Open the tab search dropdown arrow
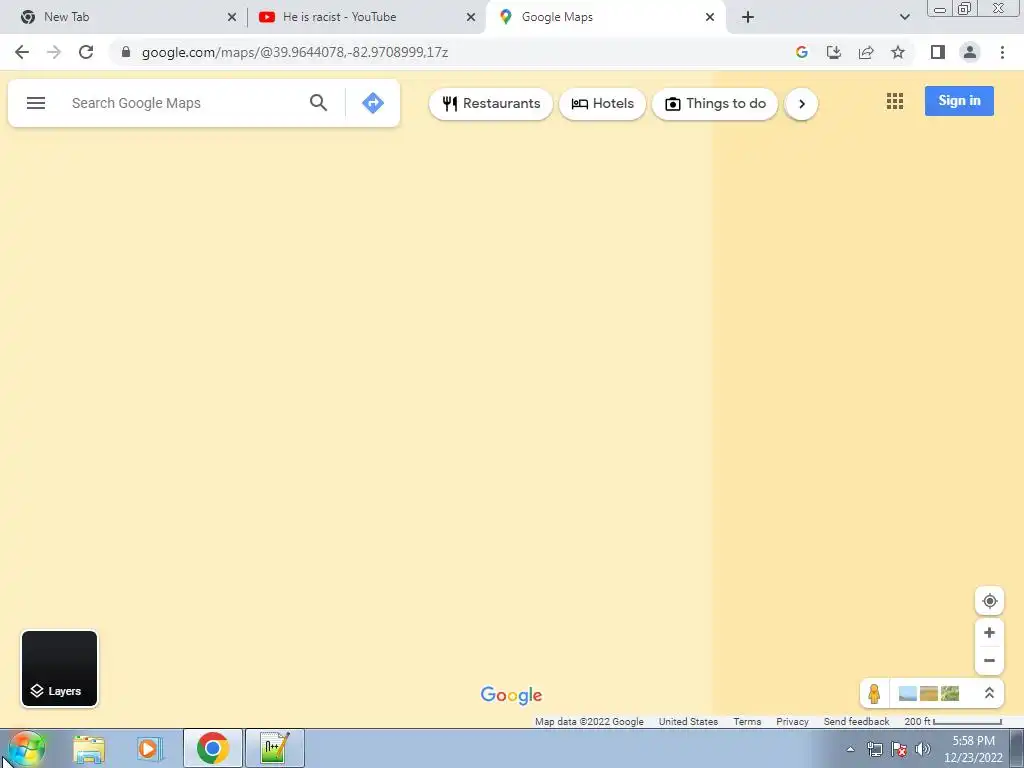This screenshot has width=1024, height=768. 904,17
